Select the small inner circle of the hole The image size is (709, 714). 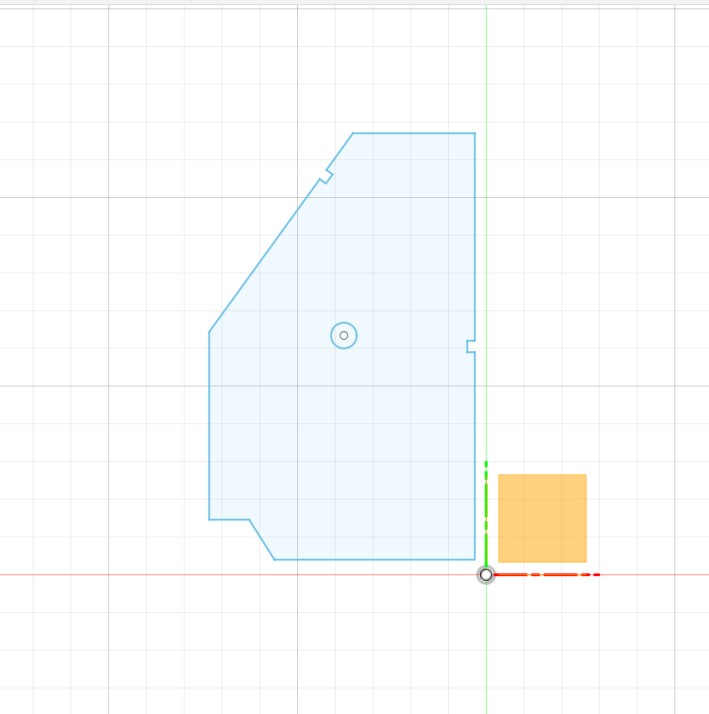click(x=344, y=336)
